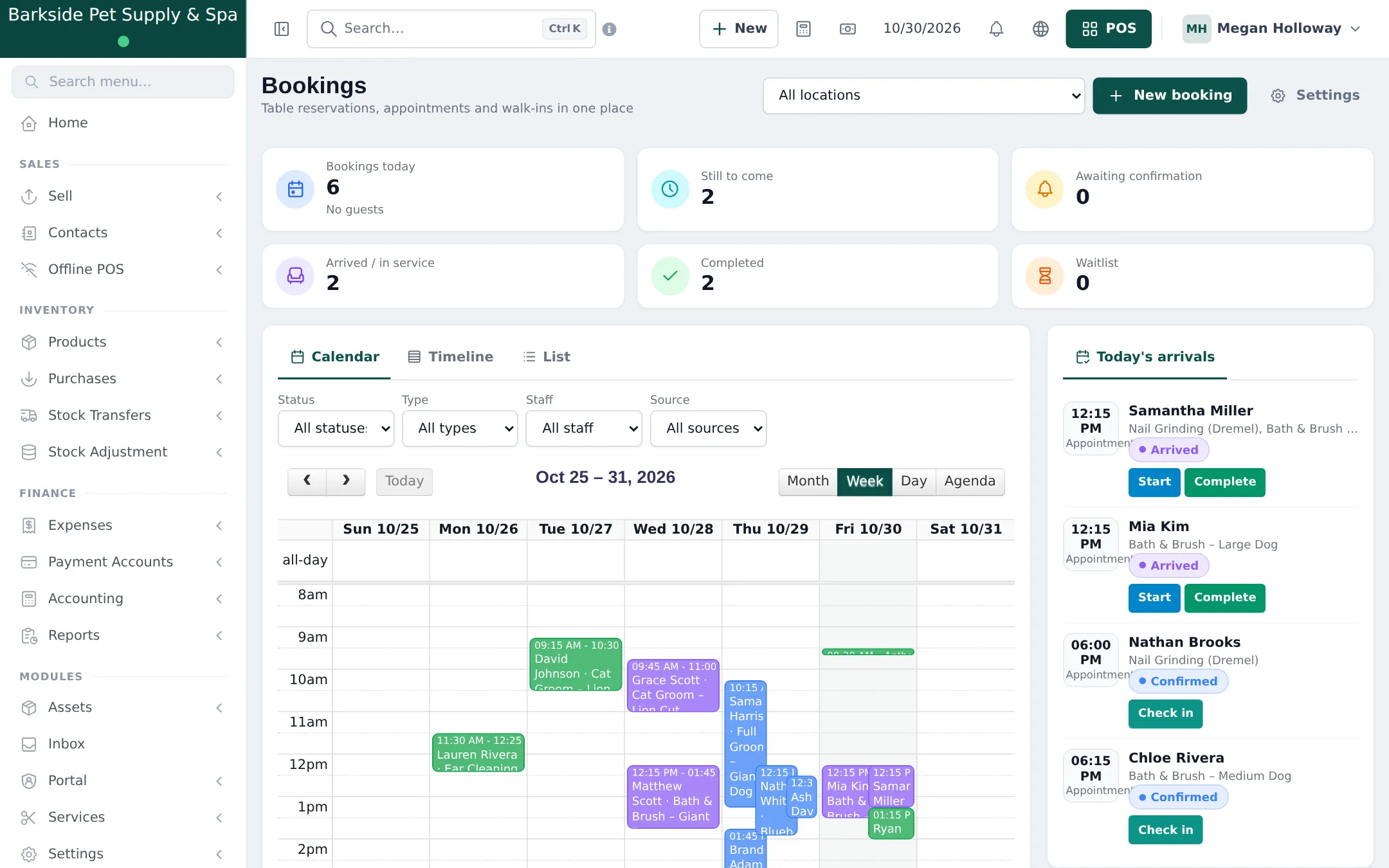
Task: Open the Inbox sidebar item
Action: click(x=123, y=744)
